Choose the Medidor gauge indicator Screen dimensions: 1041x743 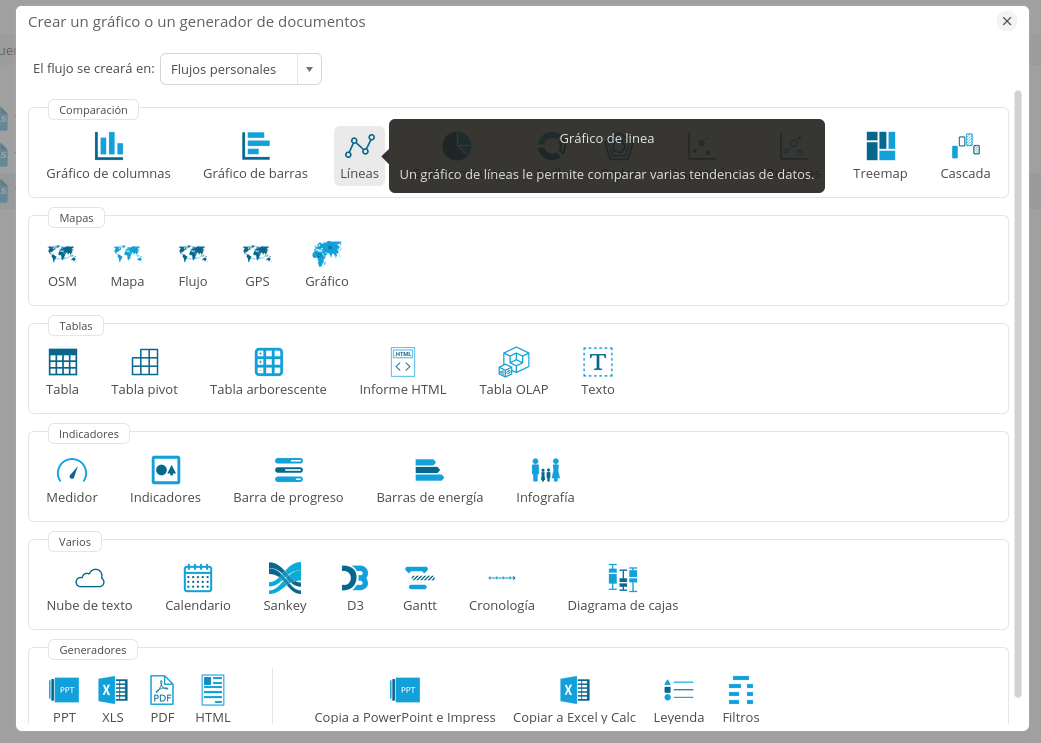click(72, 471)
